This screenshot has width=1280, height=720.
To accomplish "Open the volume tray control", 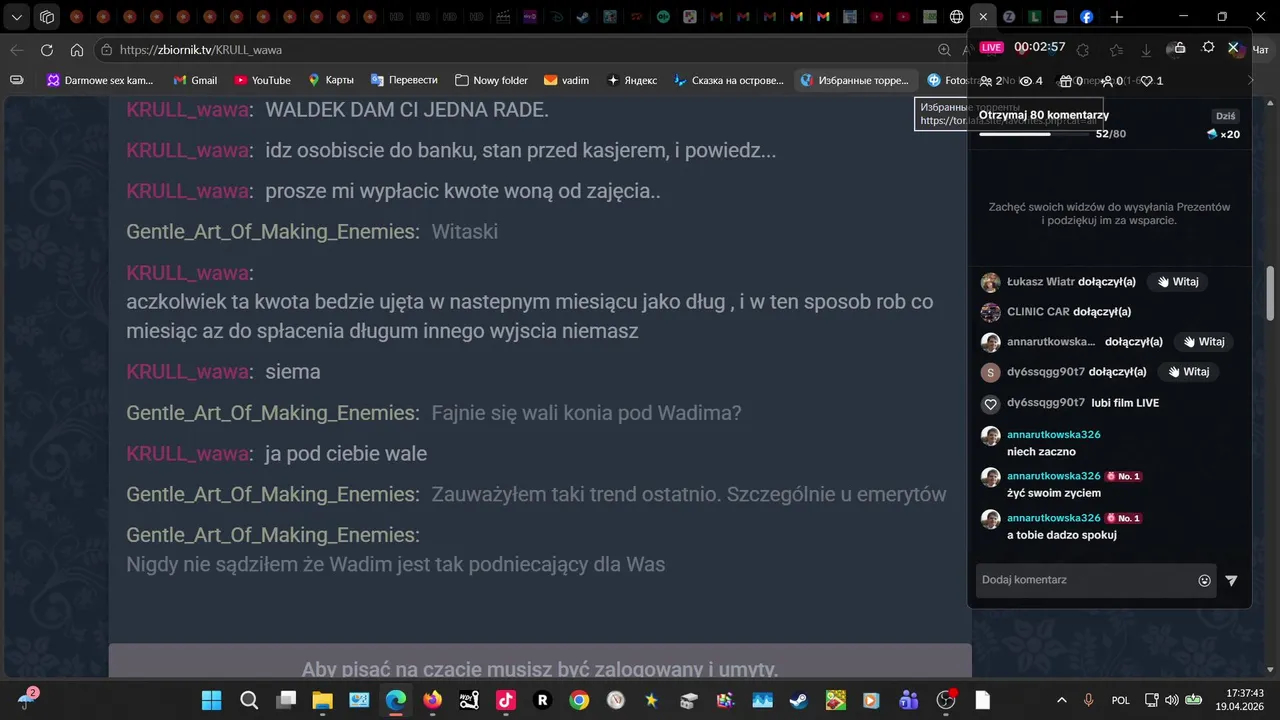I will coord(1170,700).
